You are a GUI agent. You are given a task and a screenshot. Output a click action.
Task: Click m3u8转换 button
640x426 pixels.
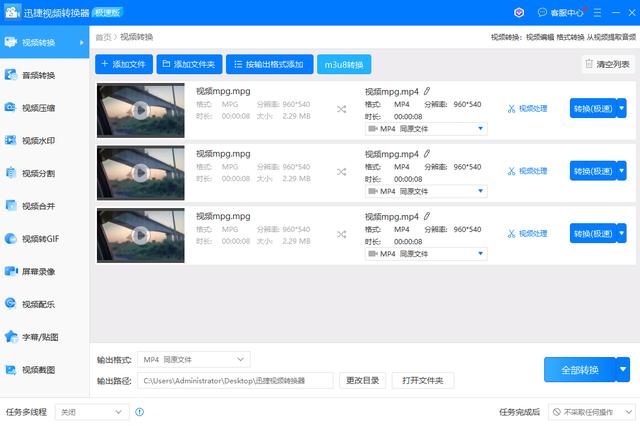tap(344, 64)
